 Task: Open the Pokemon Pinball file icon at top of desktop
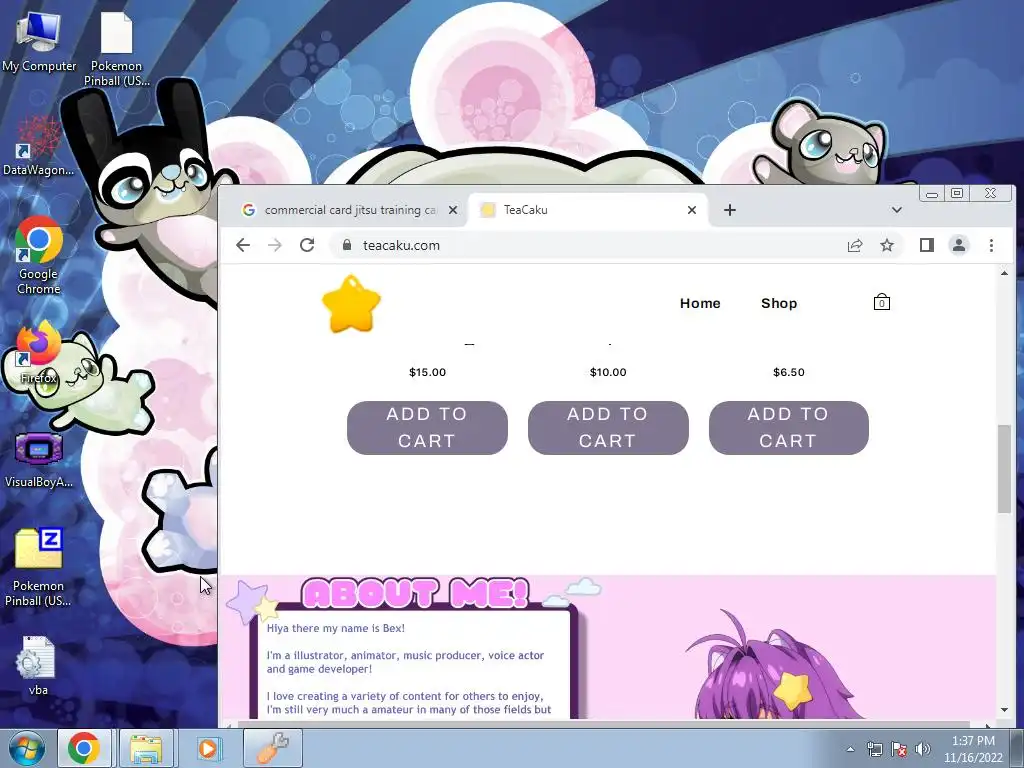116,49
